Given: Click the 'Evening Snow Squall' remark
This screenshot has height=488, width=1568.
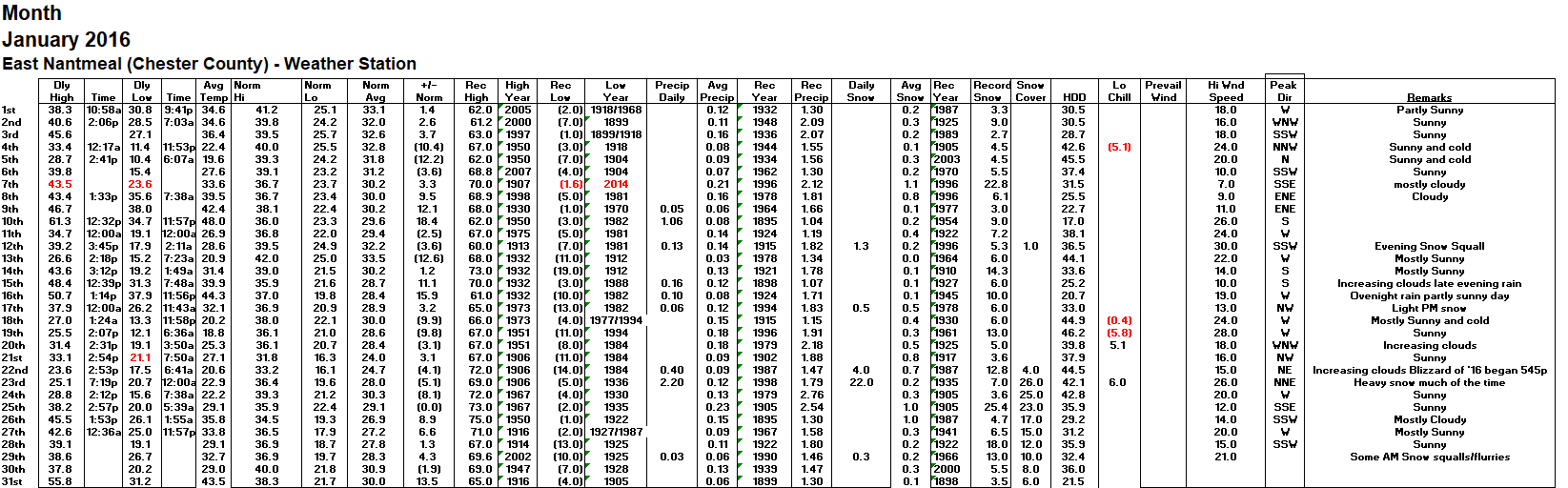Looking at the screenshot, I should pos(1429,246).
